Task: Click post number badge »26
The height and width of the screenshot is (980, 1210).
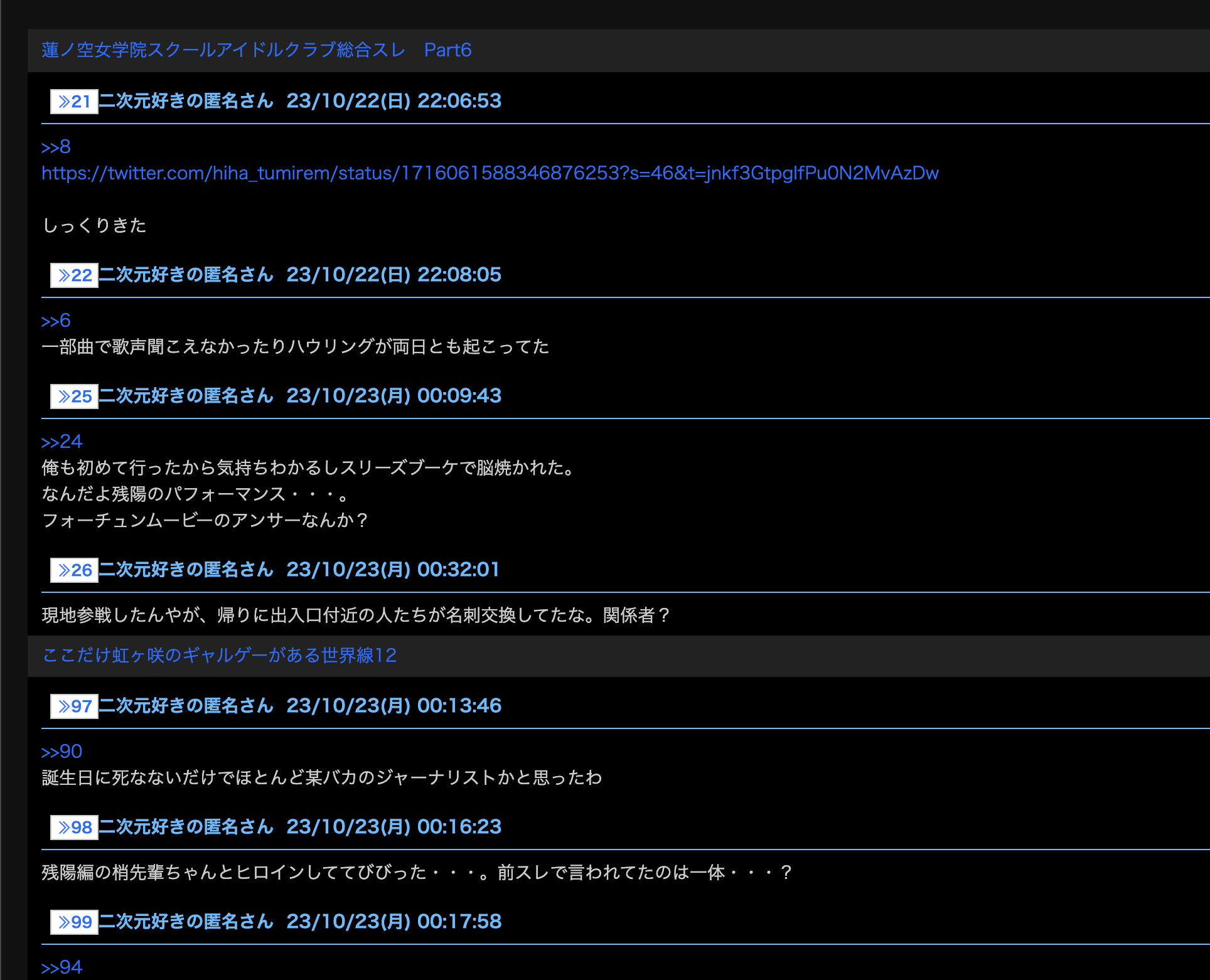Action: point(74,570)
